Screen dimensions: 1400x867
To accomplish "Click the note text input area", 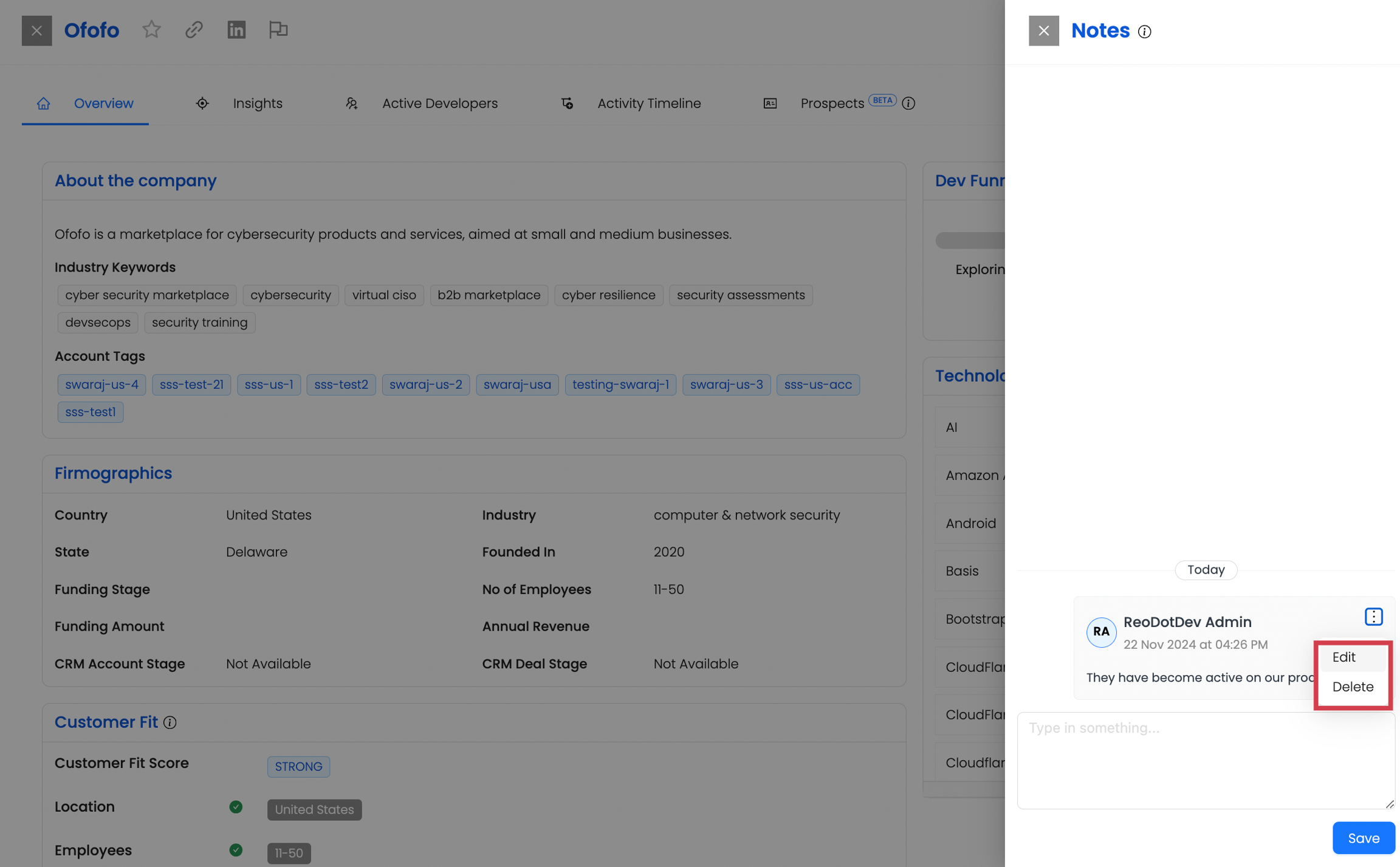I will click(x=1205, y=759).
